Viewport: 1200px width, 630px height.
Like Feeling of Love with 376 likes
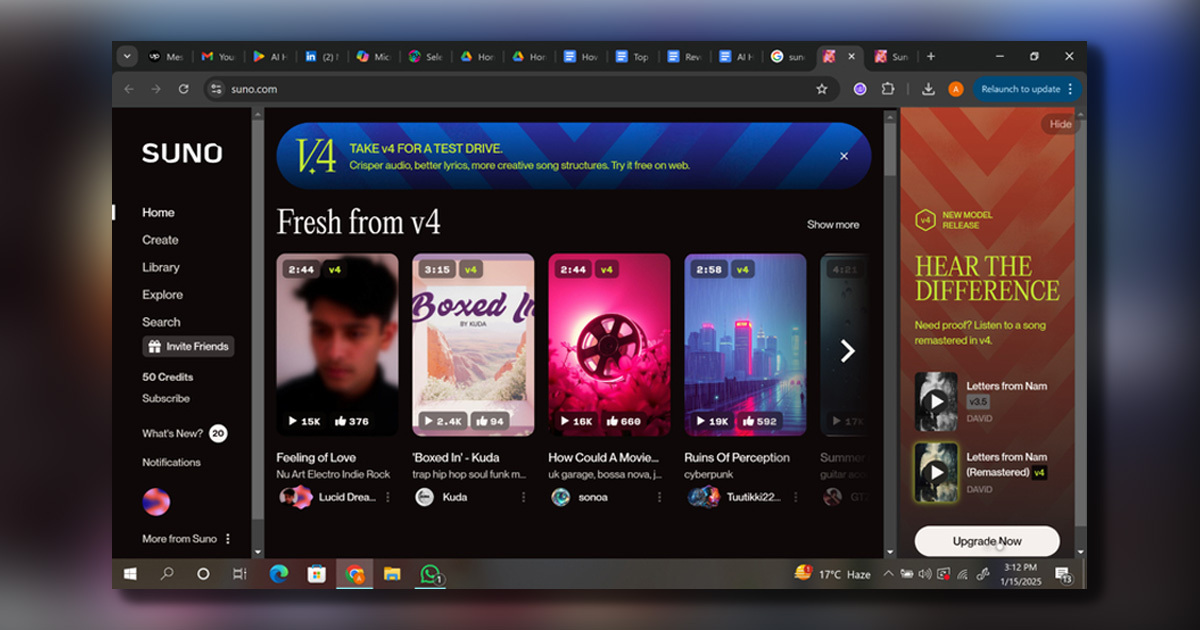tap(351, 422)
